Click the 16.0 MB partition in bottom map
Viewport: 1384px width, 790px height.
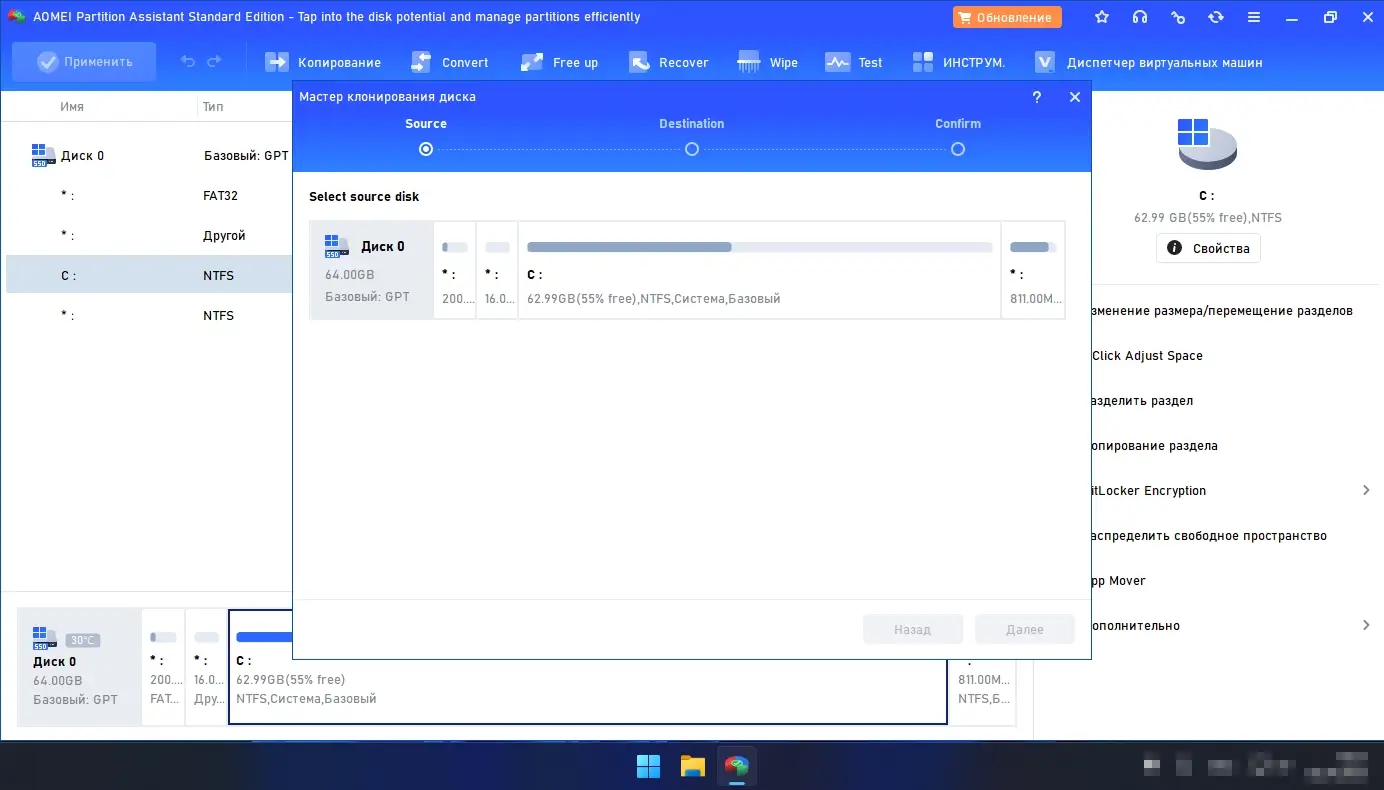pyautogui.click(x=207, y=667)
